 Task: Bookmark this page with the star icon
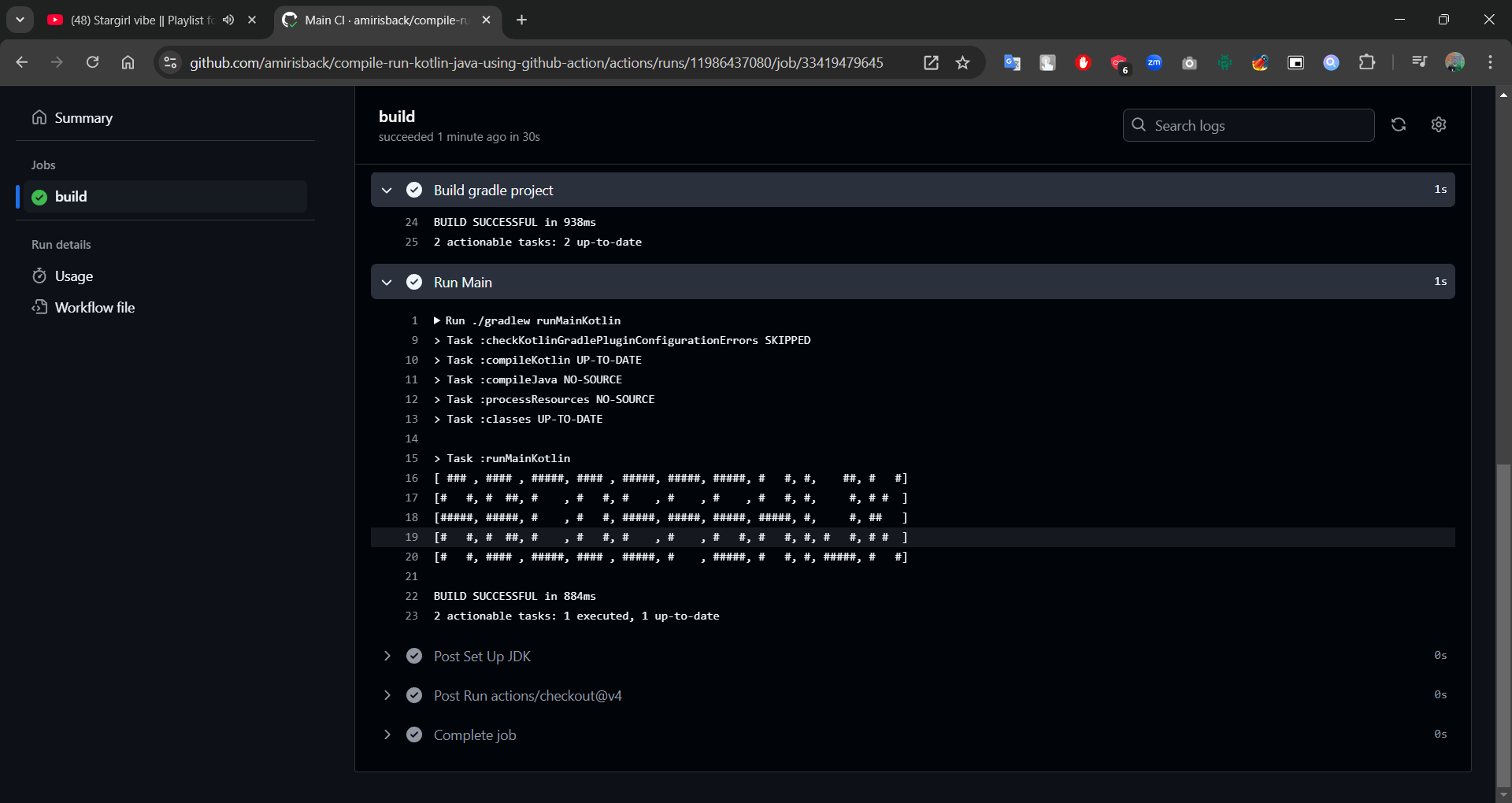pos(962,63)
